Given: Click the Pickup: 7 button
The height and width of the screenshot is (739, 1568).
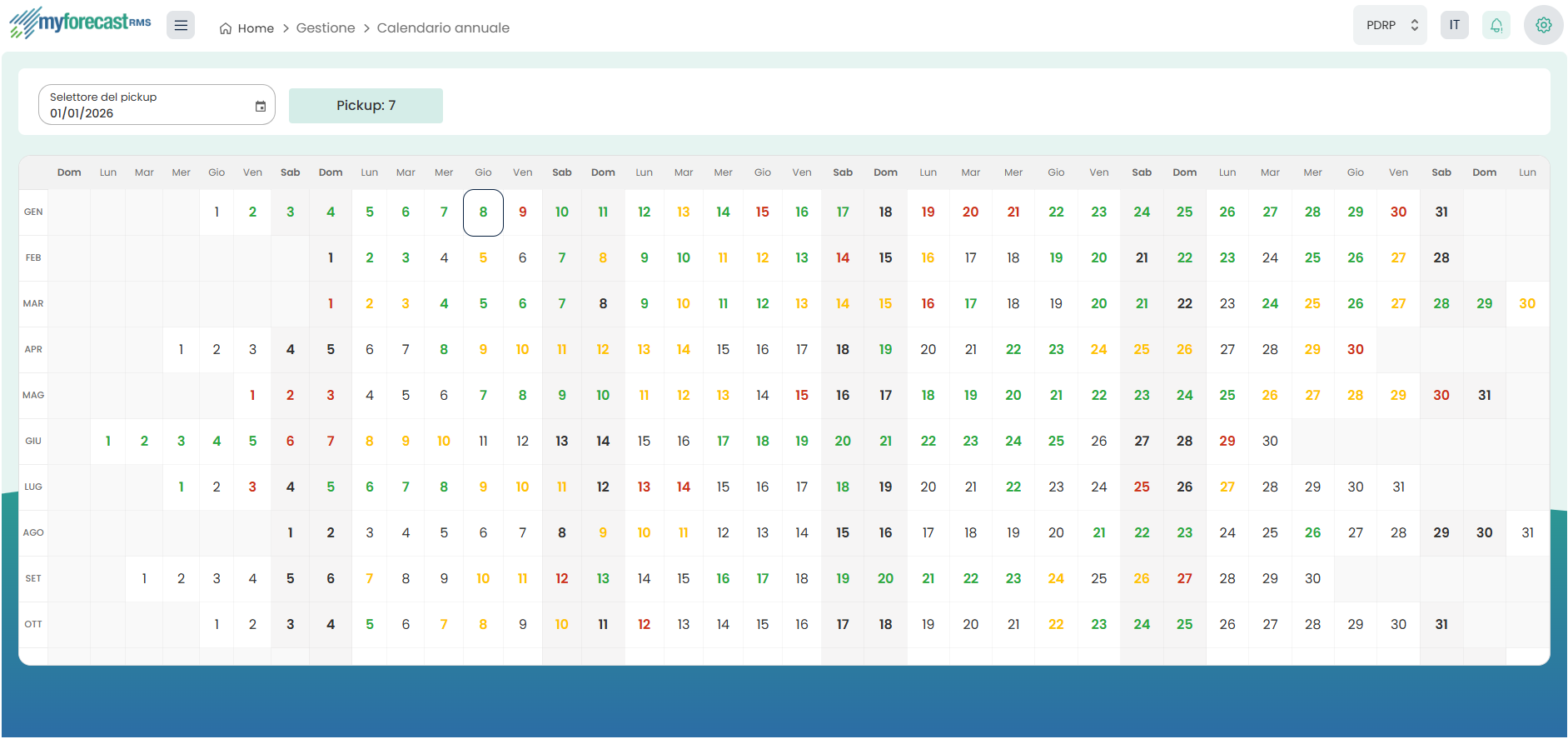Looking at the screenshot, I should [x=366, y=106].
